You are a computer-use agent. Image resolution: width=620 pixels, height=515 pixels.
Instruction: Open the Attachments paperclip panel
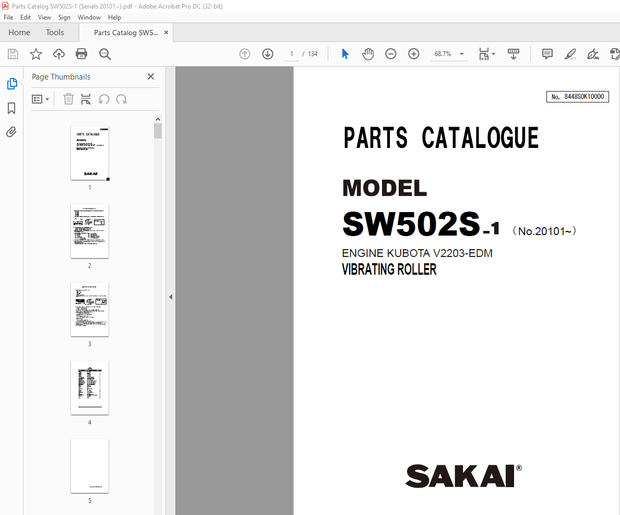pyautogui.click(x=11, y=132)
